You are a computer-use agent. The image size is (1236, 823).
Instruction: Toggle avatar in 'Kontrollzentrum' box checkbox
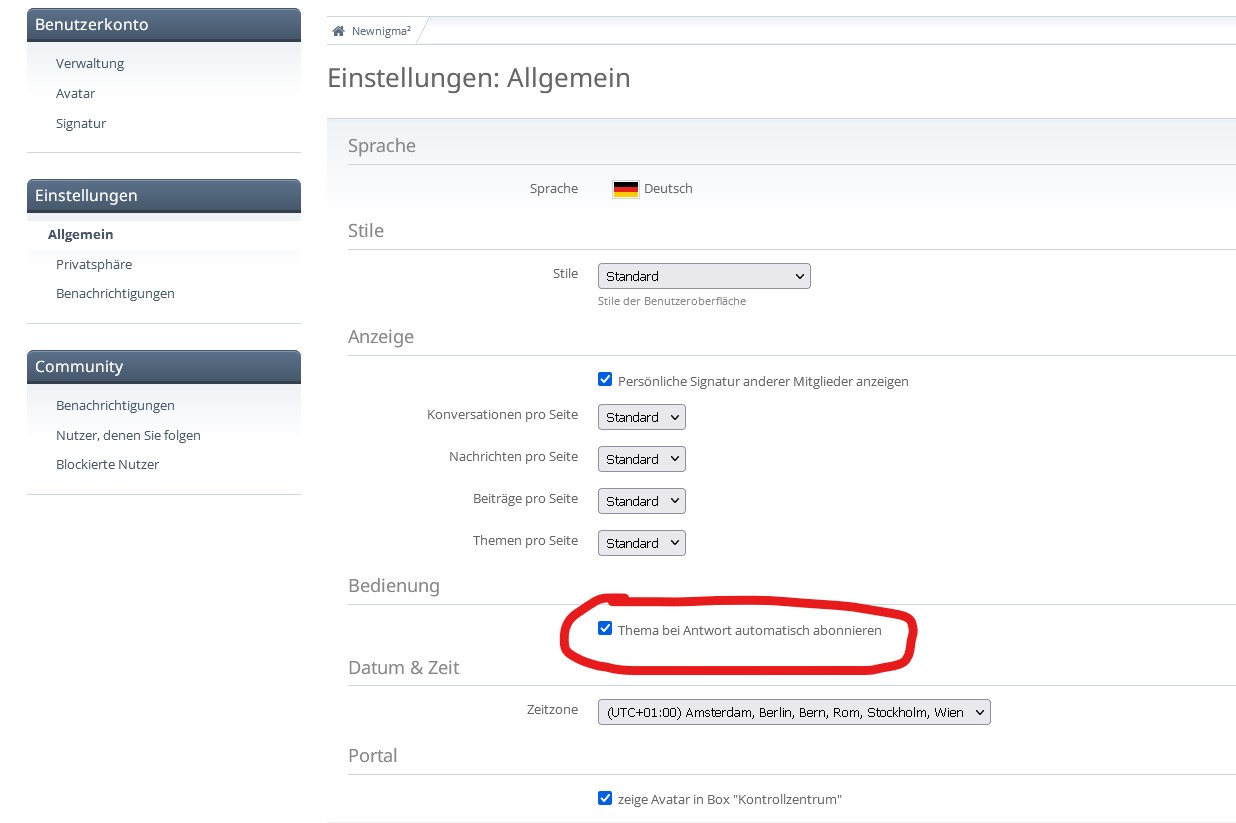[x=605, y=798]
